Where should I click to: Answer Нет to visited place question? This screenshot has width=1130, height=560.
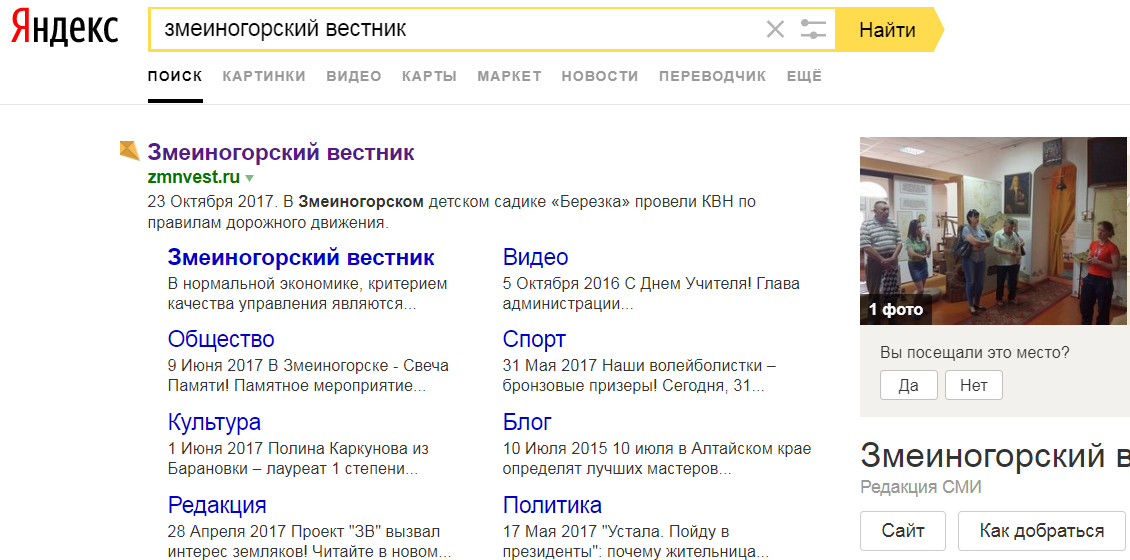[973, 385]
